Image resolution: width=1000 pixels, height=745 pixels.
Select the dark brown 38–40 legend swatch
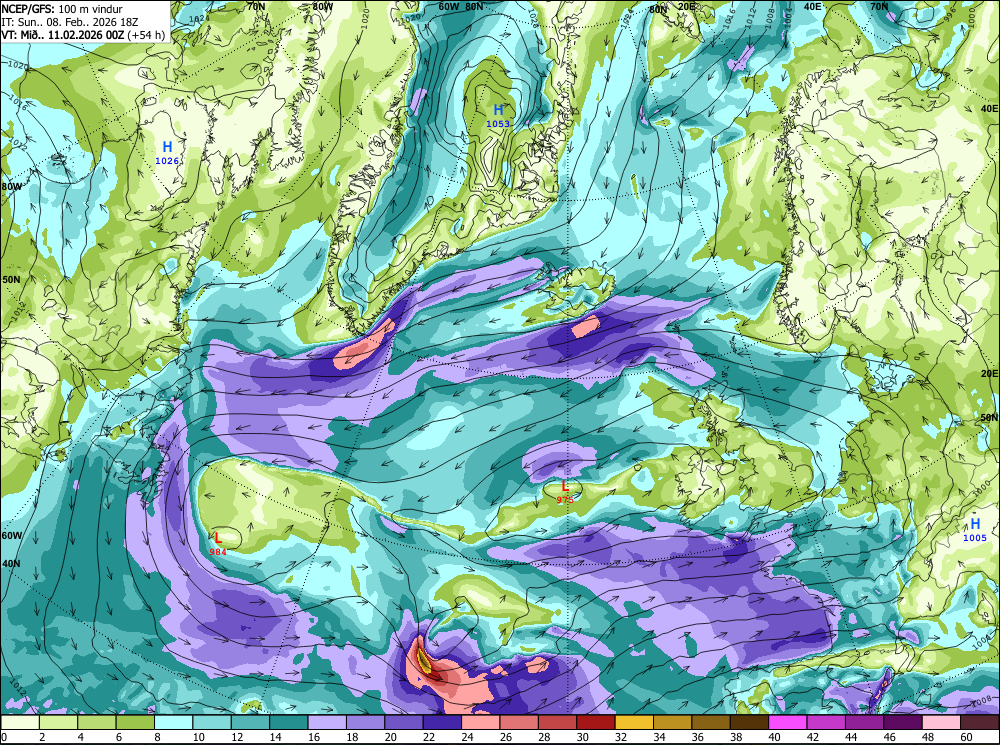pos(749,722)
